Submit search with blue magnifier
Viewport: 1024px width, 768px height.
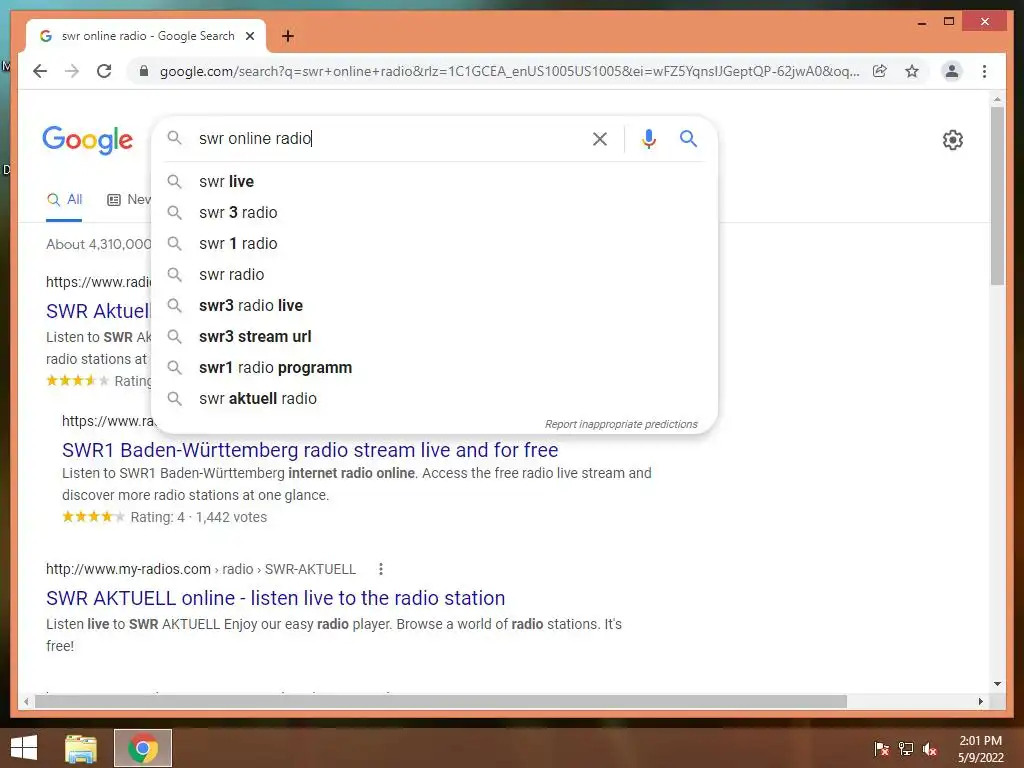[688, 138]
